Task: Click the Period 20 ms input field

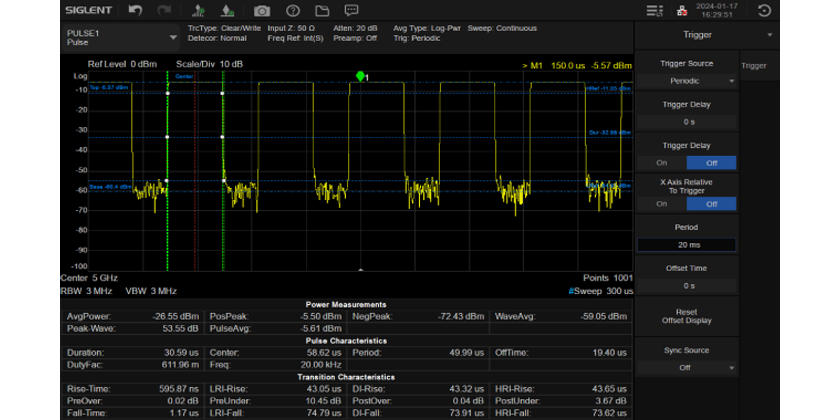Action: (685, 244)
